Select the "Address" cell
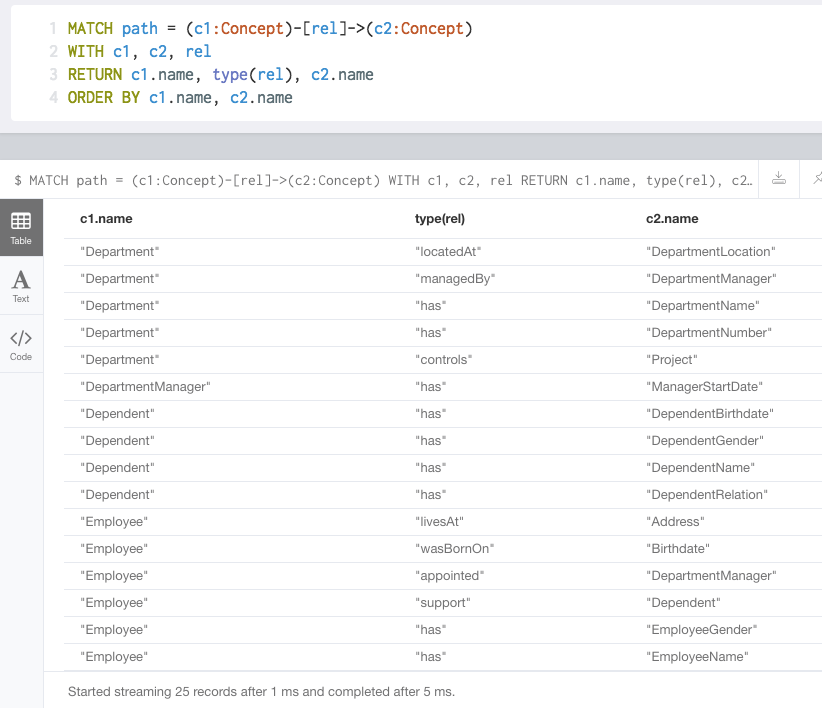The width and height of the screenshot is (822, 708). 675,521
